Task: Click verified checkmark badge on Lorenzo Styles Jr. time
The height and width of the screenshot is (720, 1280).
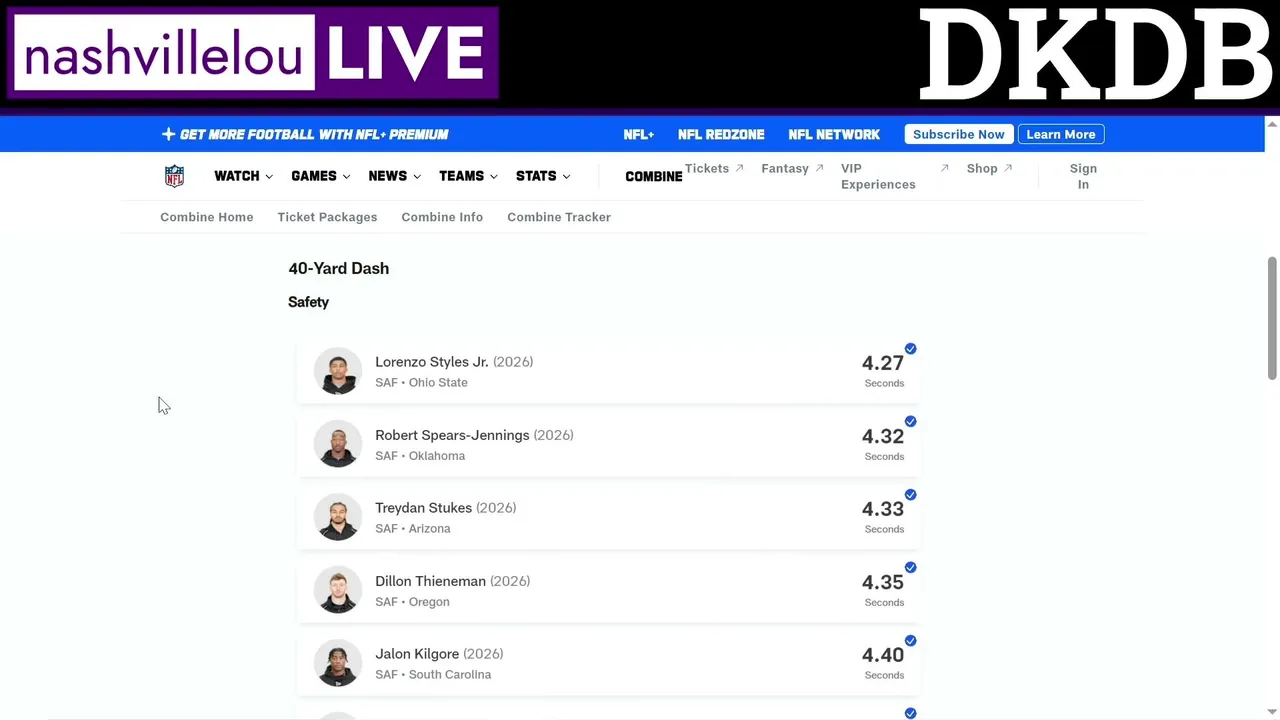Action: 910,349
